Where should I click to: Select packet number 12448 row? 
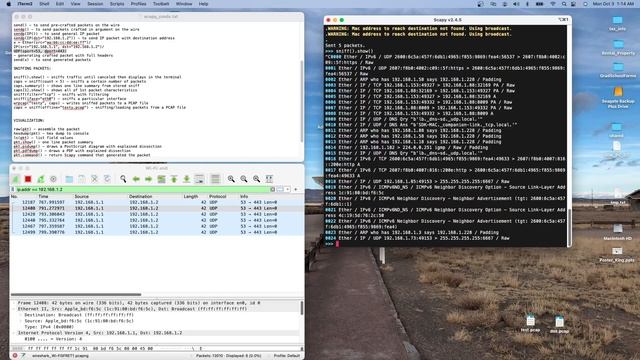point(157,220)
